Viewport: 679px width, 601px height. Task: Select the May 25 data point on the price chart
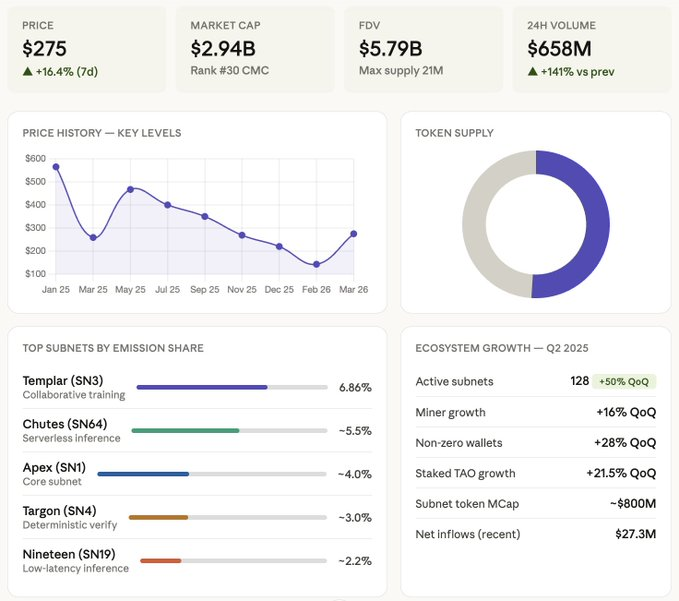point(130,189)
